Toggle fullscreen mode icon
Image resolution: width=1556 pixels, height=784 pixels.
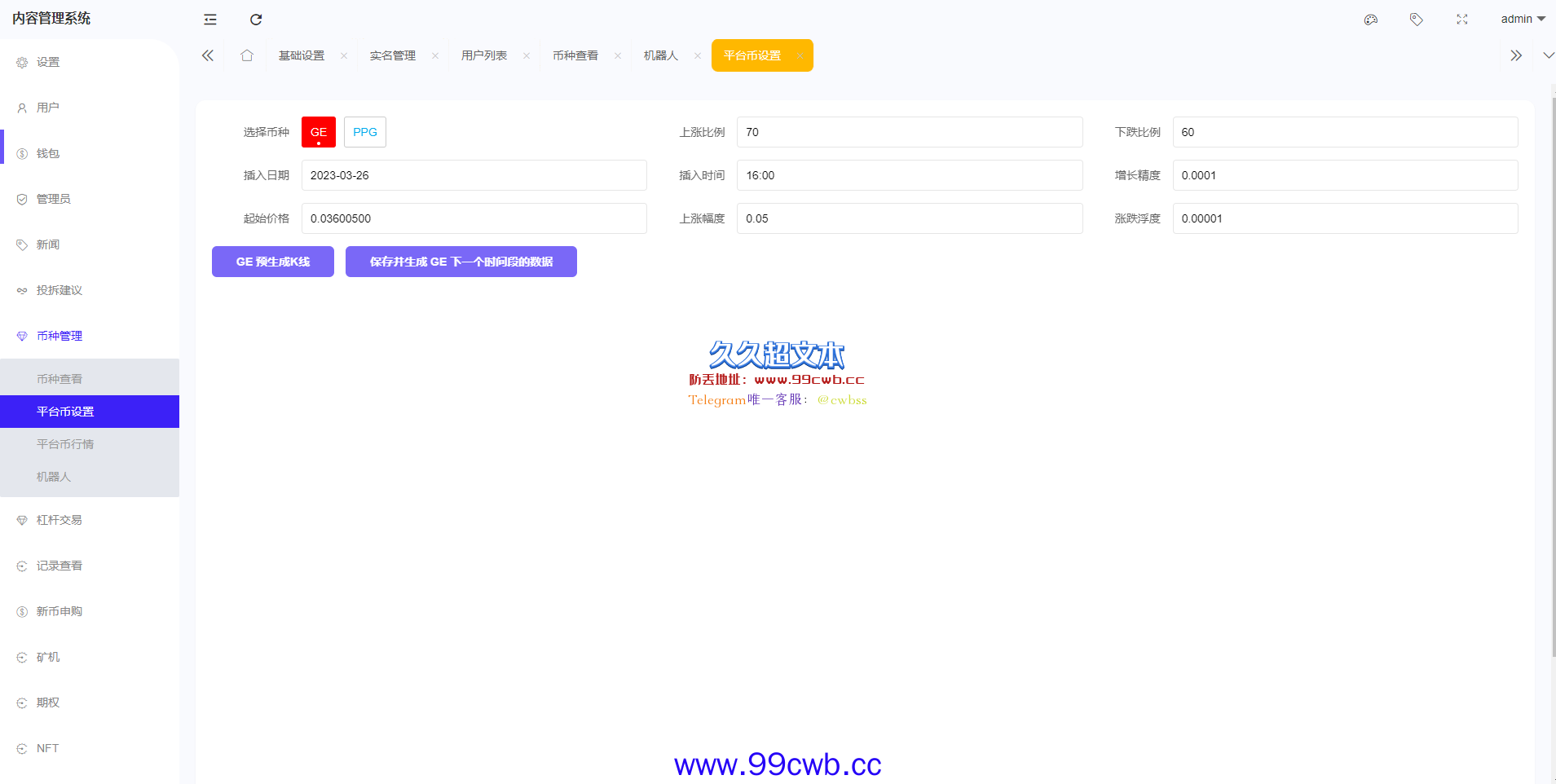click(x=1462, y=20)
